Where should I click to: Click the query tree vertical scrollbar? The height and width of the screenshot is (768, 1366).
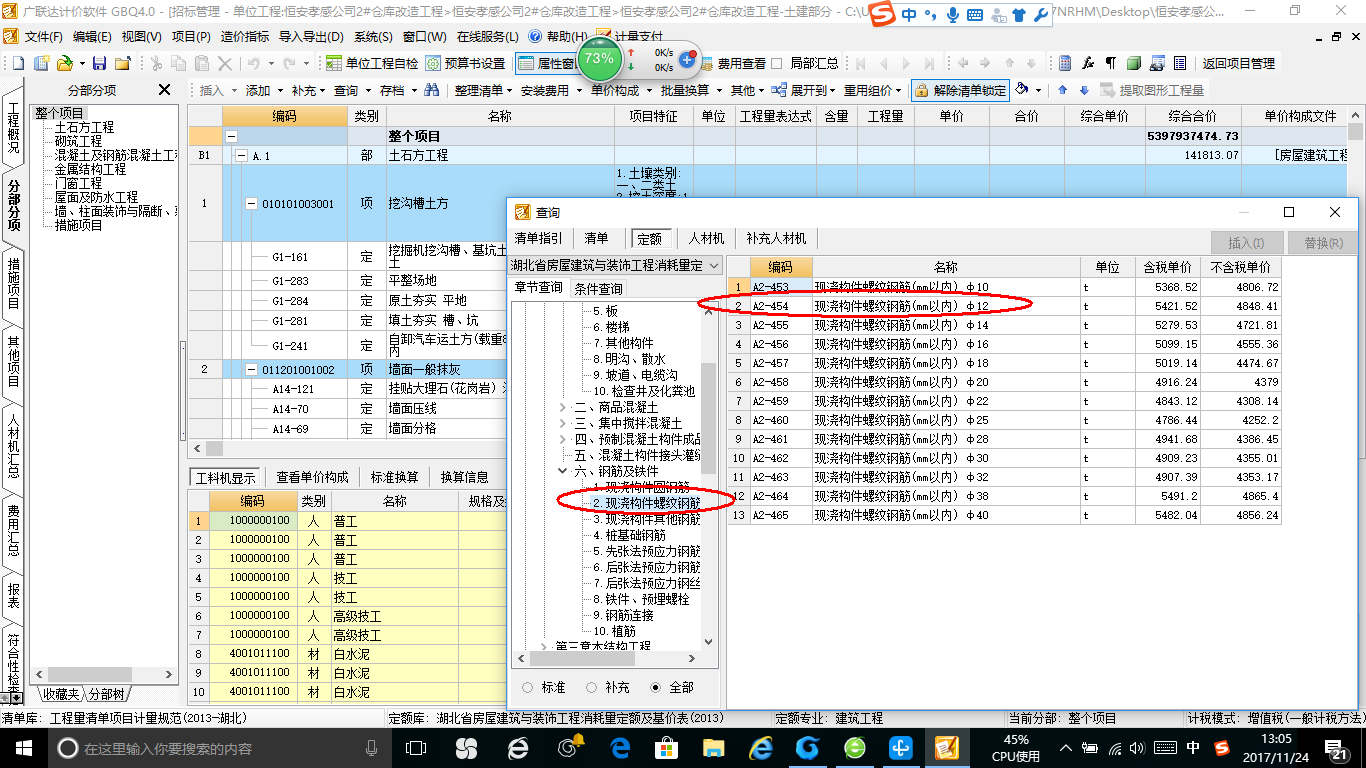(709, 418)
